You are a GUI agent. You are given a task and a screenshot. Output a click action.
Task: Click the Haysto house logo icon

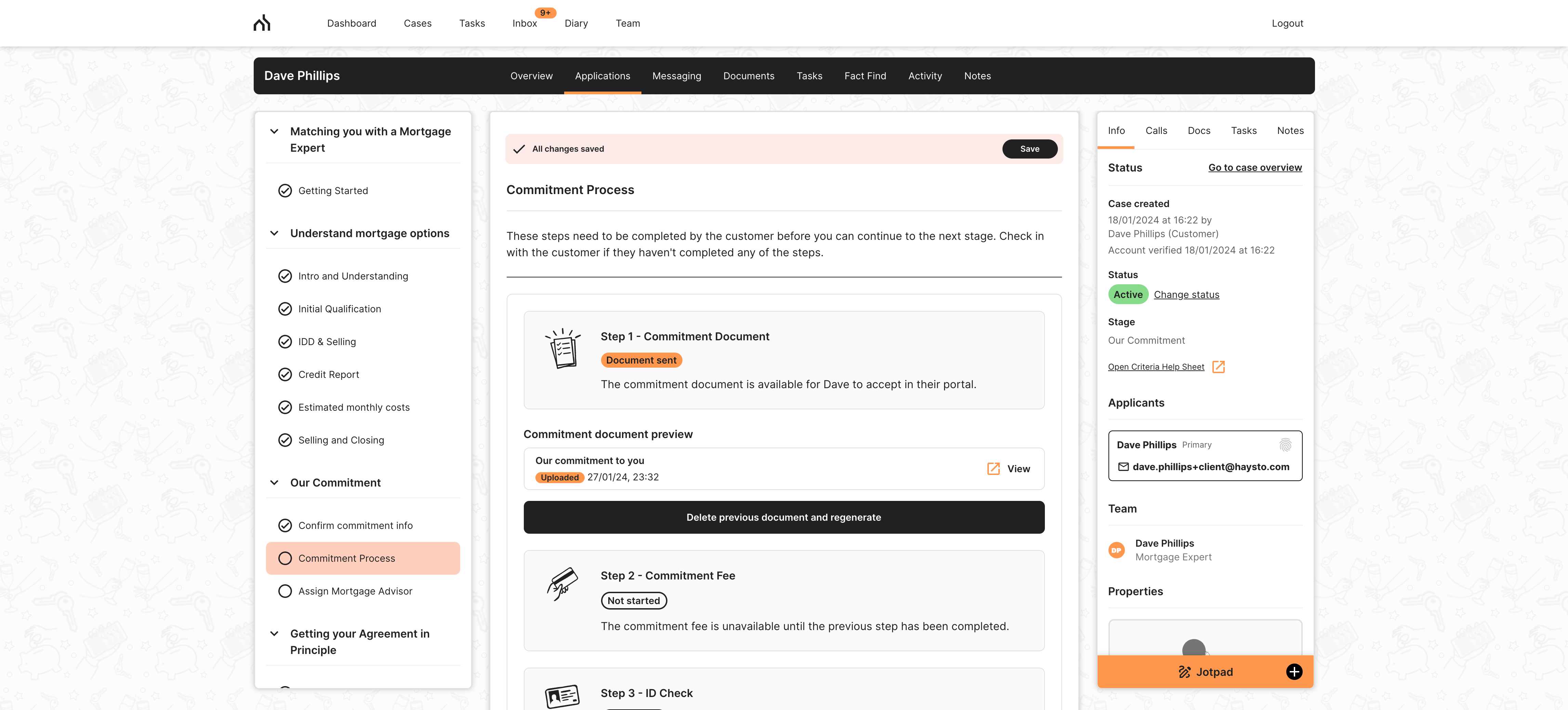(x=262, y=23)
